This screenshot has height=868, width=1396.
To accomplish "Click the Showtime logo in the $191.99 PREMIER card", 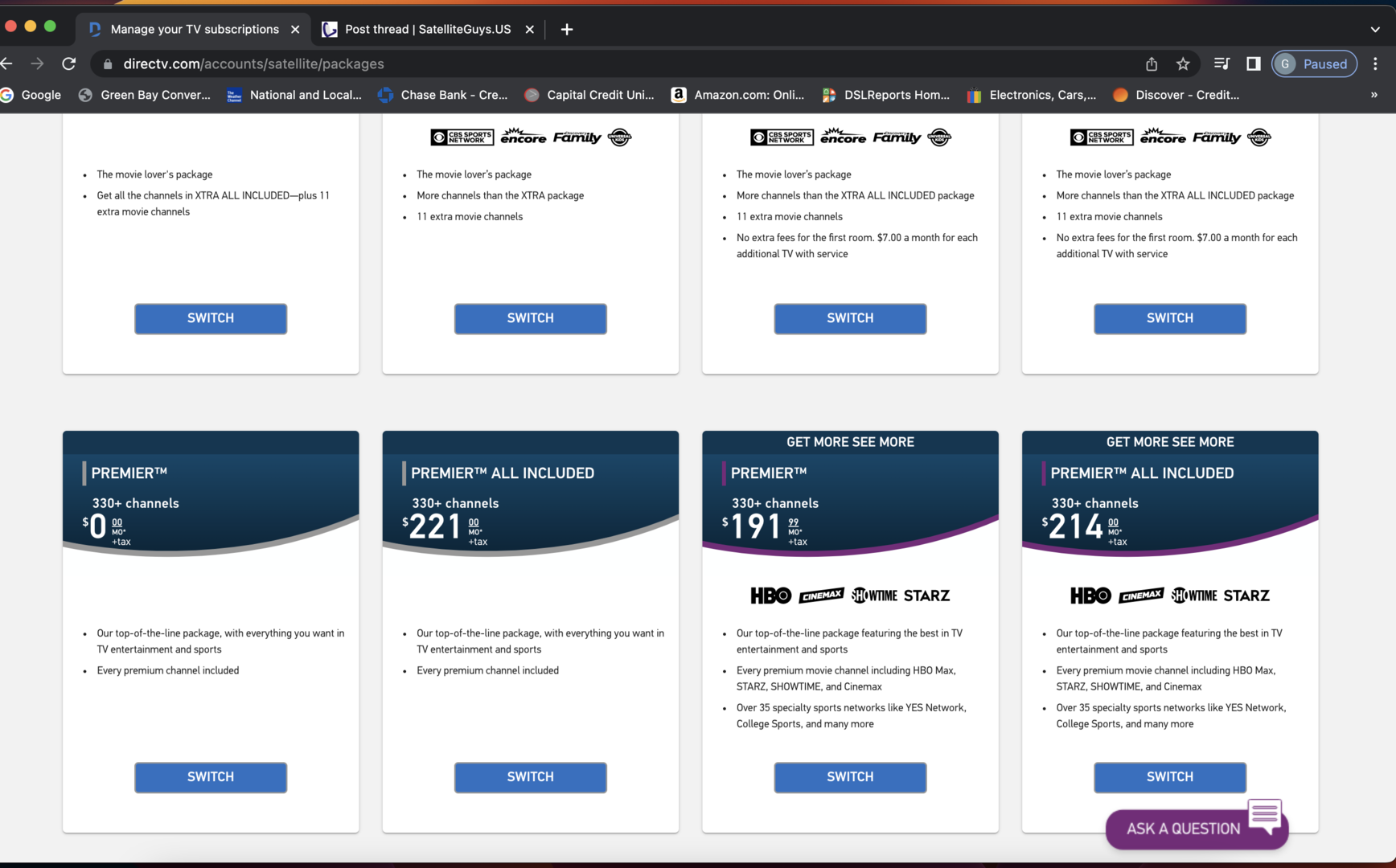I will (x=874, y=596).
